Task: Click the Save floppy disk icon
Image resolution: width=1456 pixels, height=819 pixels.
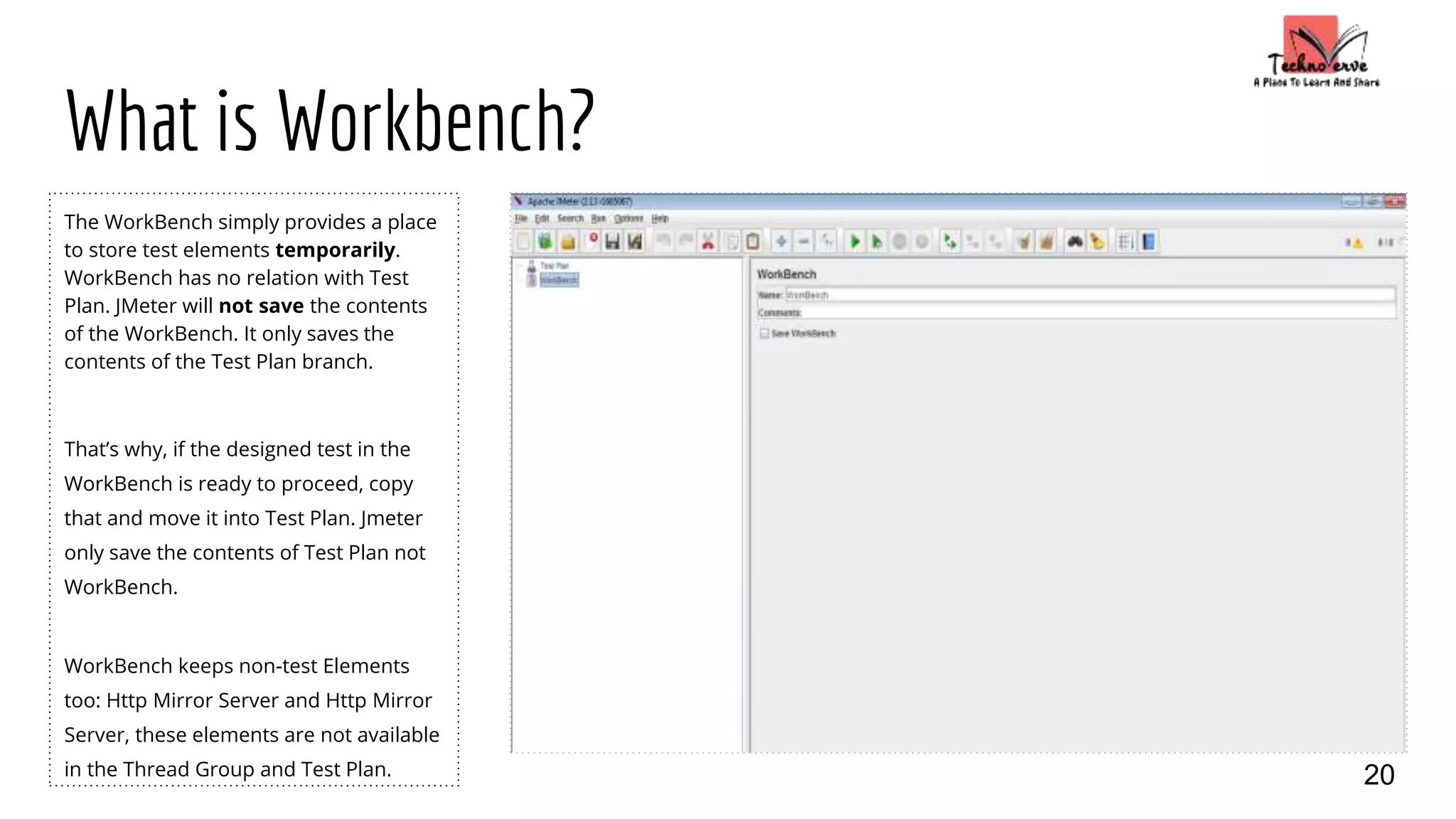Action: [x=612, y=242]
